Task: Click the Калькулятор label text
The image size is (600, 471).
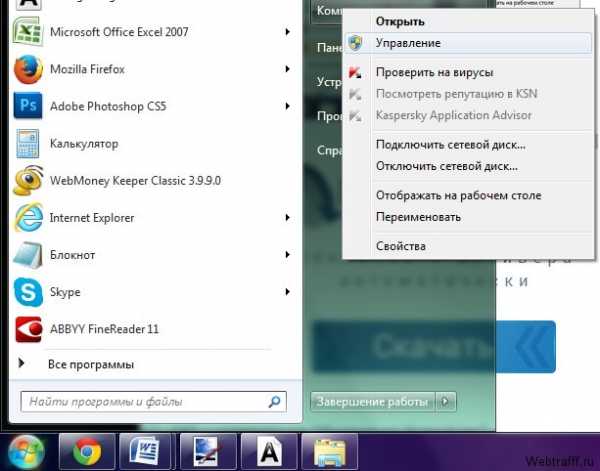Action: (84, 144)
